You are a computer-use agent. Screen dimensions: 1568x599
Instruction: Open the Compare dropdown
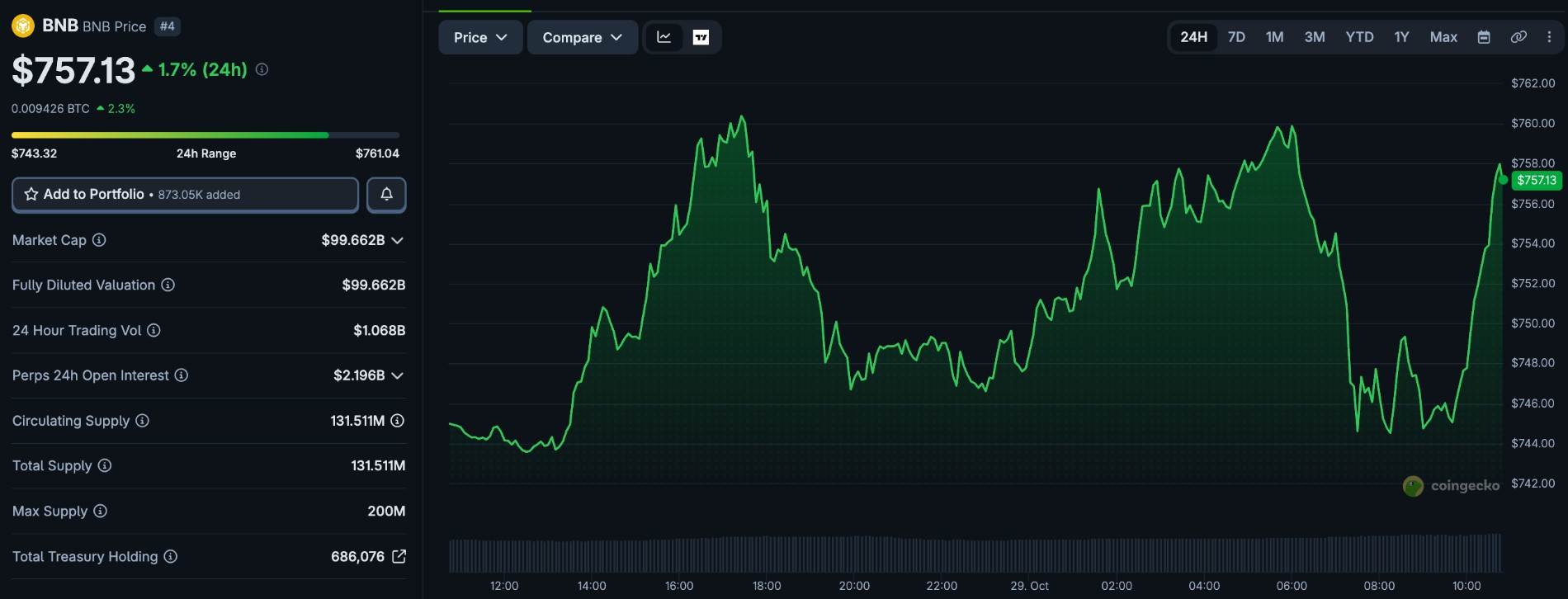click(583, 37)
